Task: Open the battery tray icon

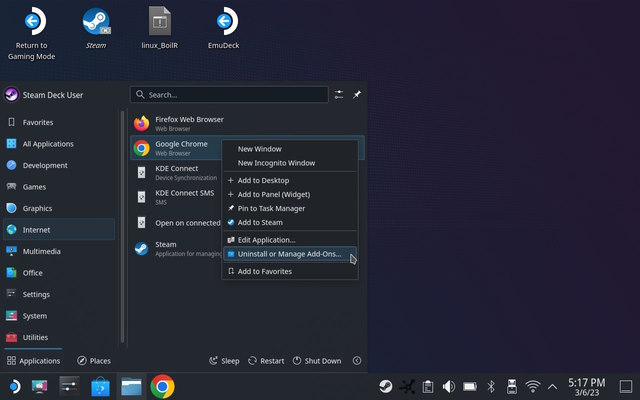Action: (470, 386)
